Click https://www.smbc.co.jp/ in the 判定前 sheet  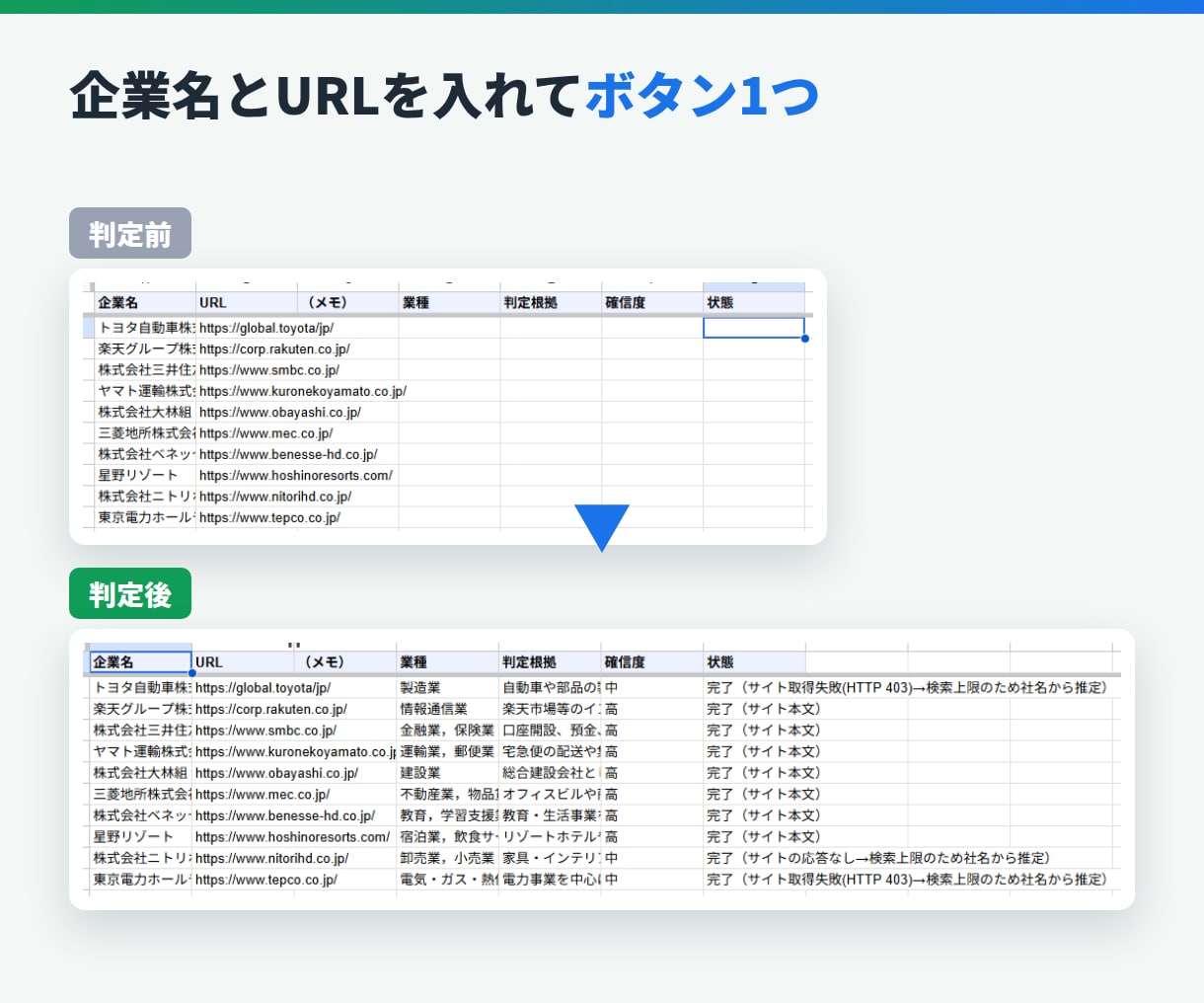pos(269,370)
